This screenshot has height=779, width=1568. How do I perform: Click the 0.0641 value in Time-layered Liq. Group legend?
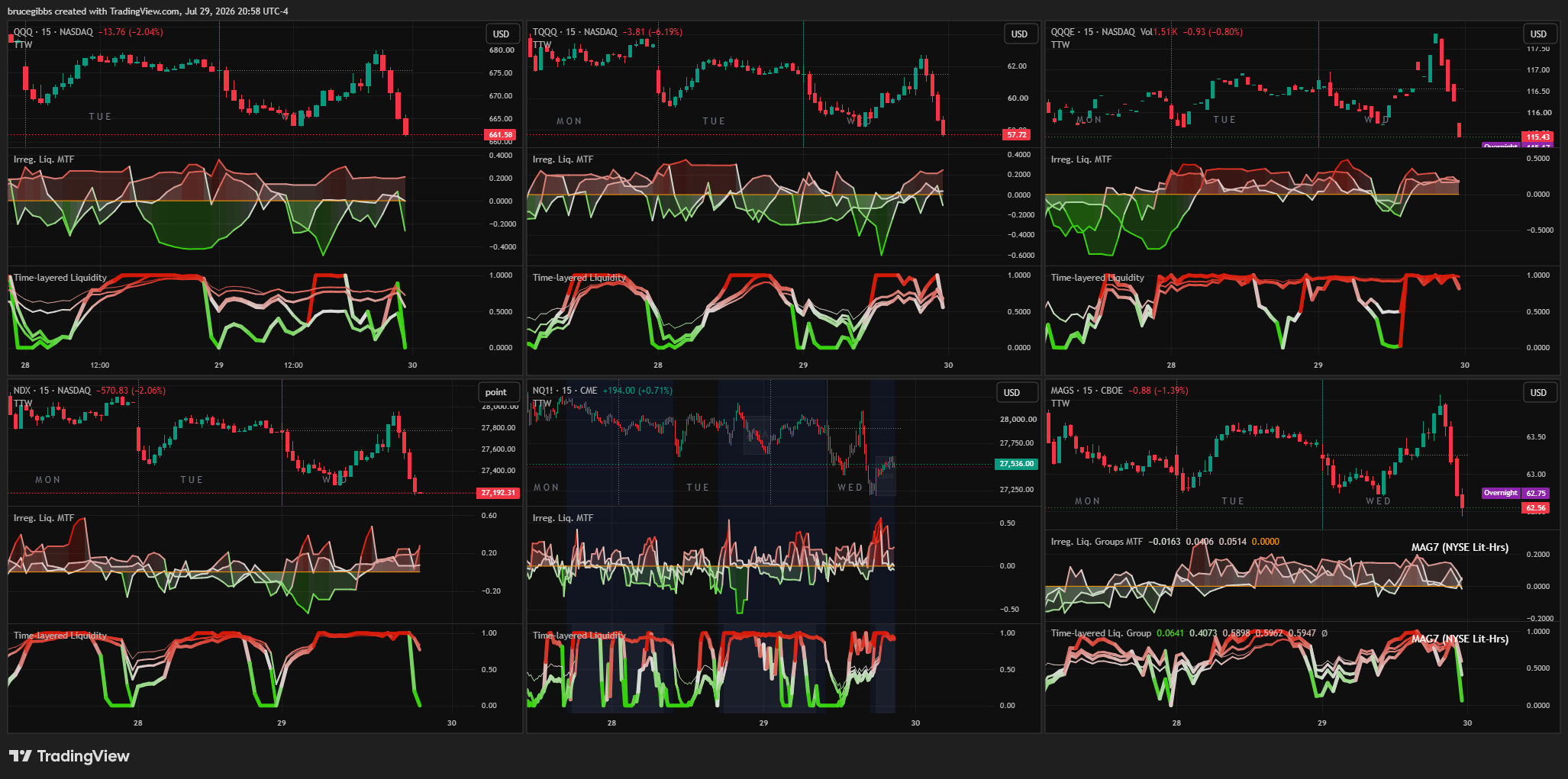point(1170,633)
